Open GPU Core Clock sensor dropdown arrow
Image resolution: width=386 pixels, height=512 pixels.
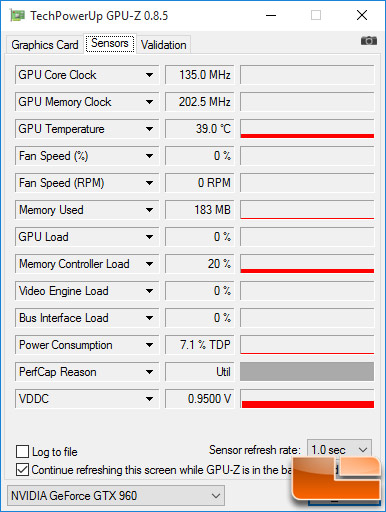click(x=149, y=75)
